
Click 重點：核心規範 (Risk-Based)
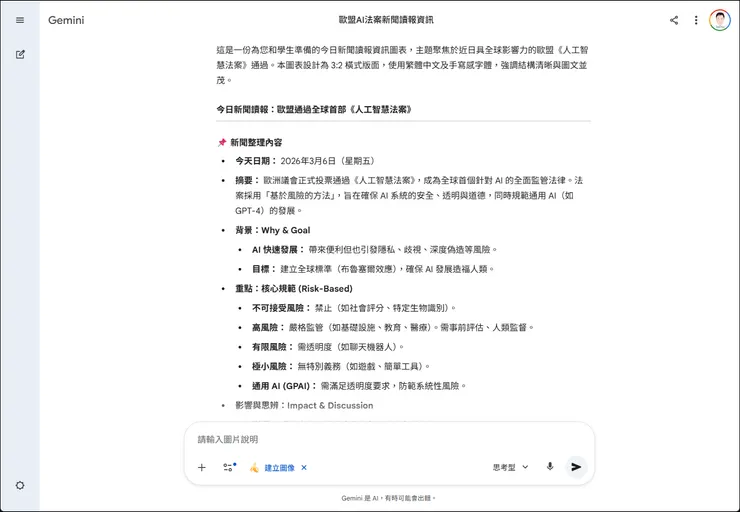[294, 288]
